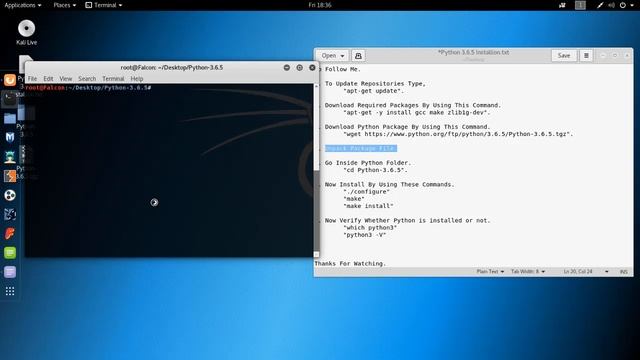
Task: Click 'Follow Me.' line in gedit
Action: coord(342,69)
